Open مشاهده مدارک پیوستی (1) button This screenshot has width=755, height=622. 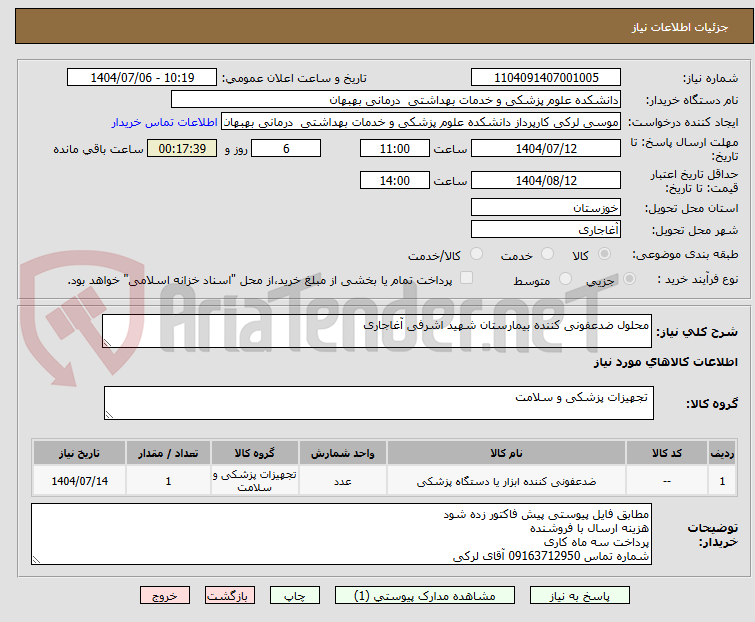pyautogui.click(x=425, y=596)
